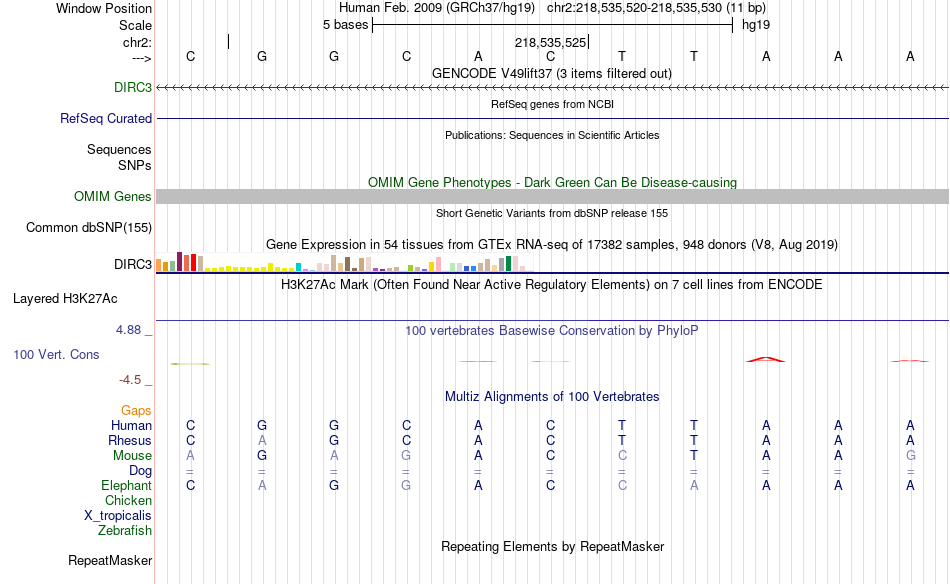The height and width of the screenshot is (584, 950).
Task: Click 100 vertebrates Basewise Conservation by PhyloP
Action: pyautogui.click(x=552, y=331)
